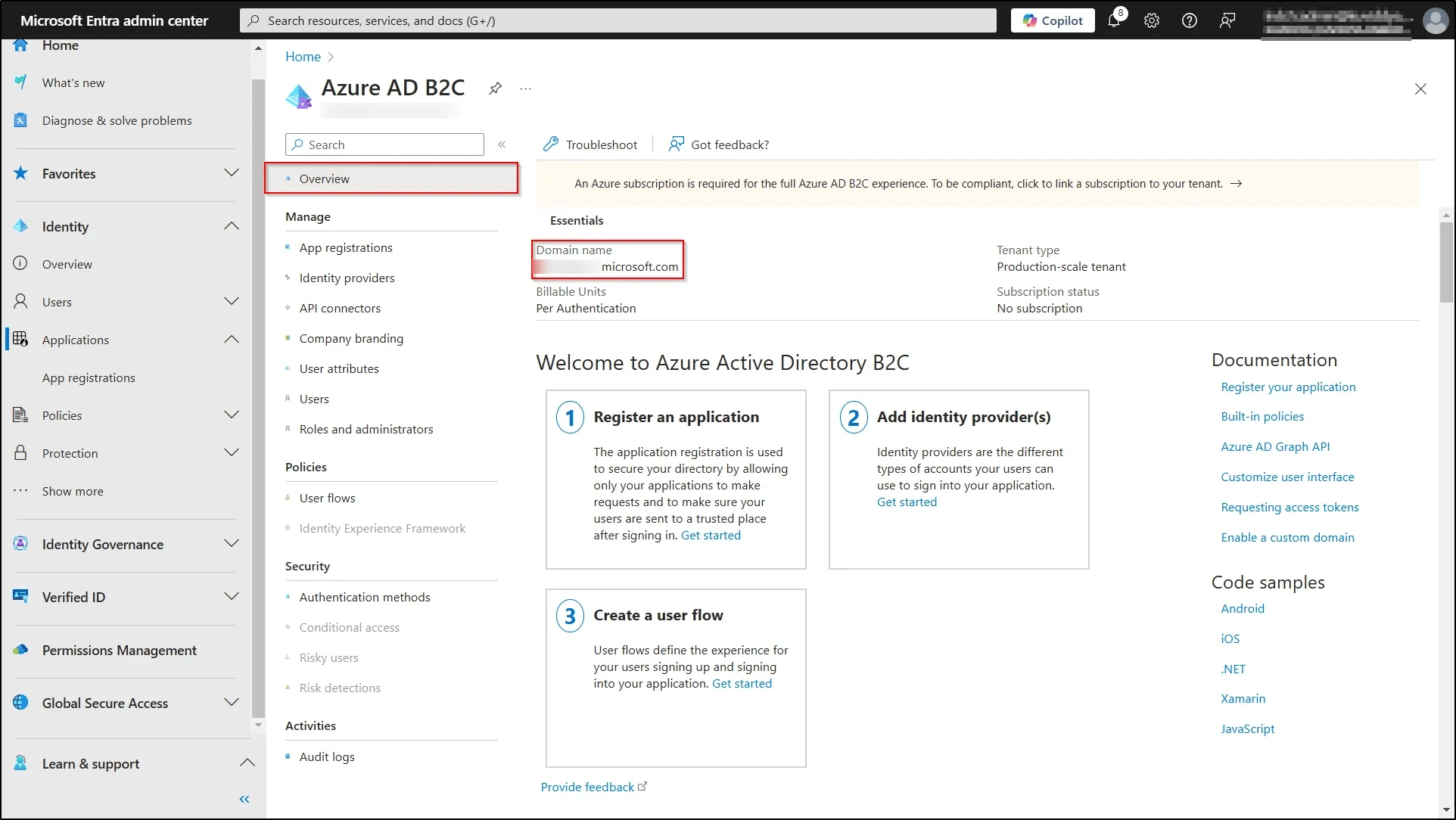Select Overview in the B2C menu

point(324,179)
